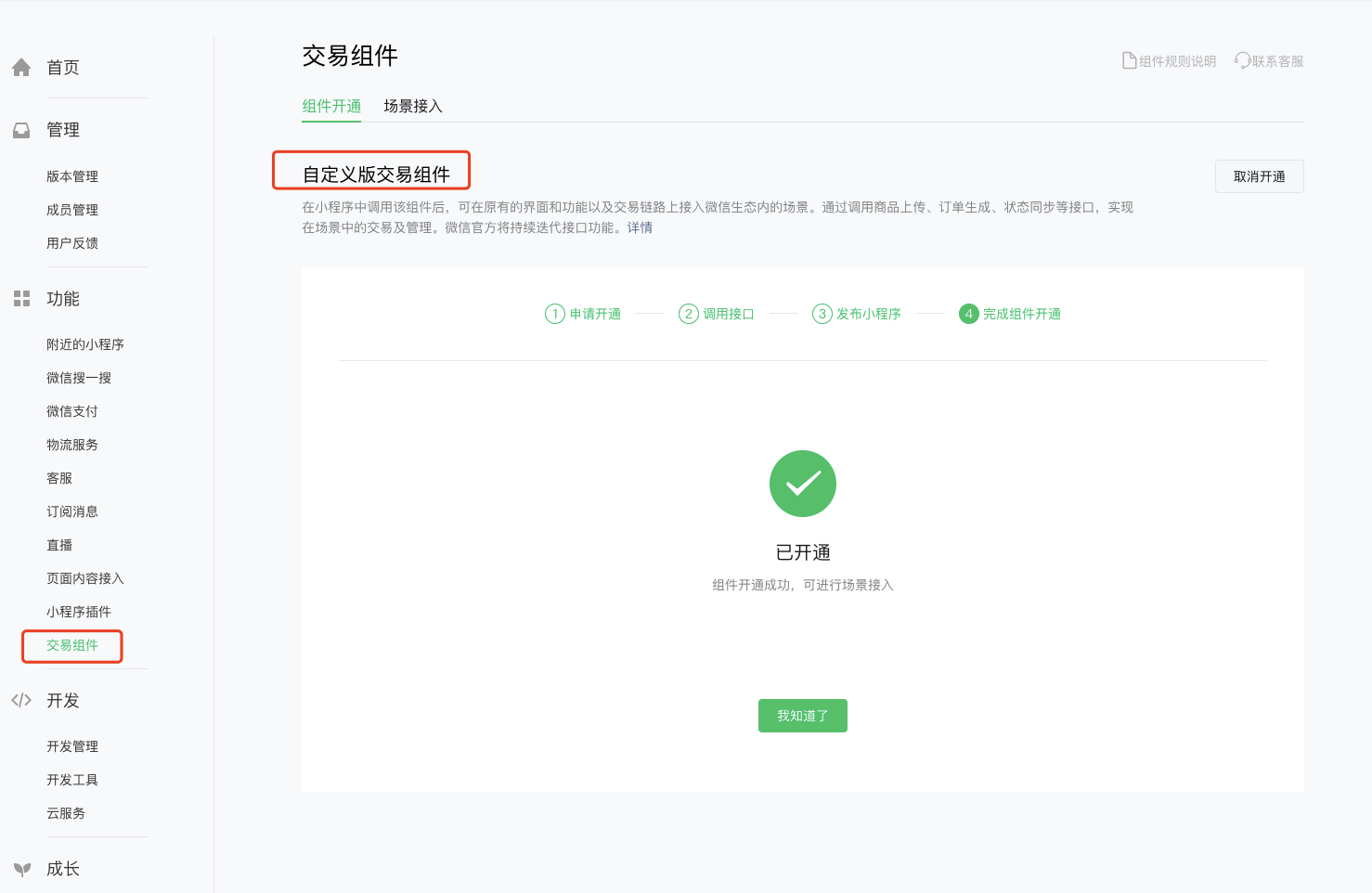The image size is (1372, 893).
Task: Click the grid icon beside 功能
Action: point(21,299)
